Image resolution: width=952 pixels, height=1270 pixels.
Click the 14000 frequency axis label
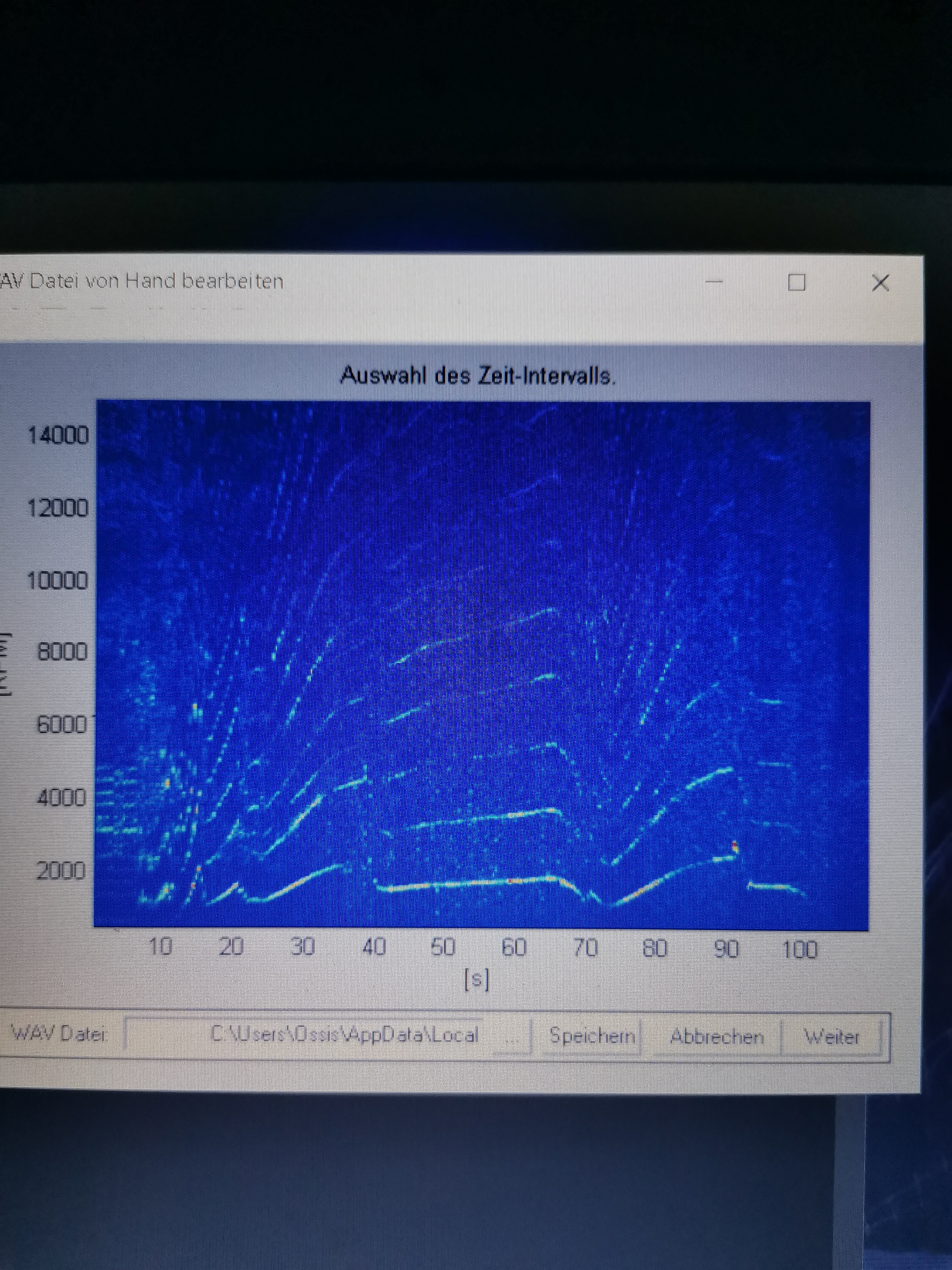pyautogui.click(x=58, y=435)
